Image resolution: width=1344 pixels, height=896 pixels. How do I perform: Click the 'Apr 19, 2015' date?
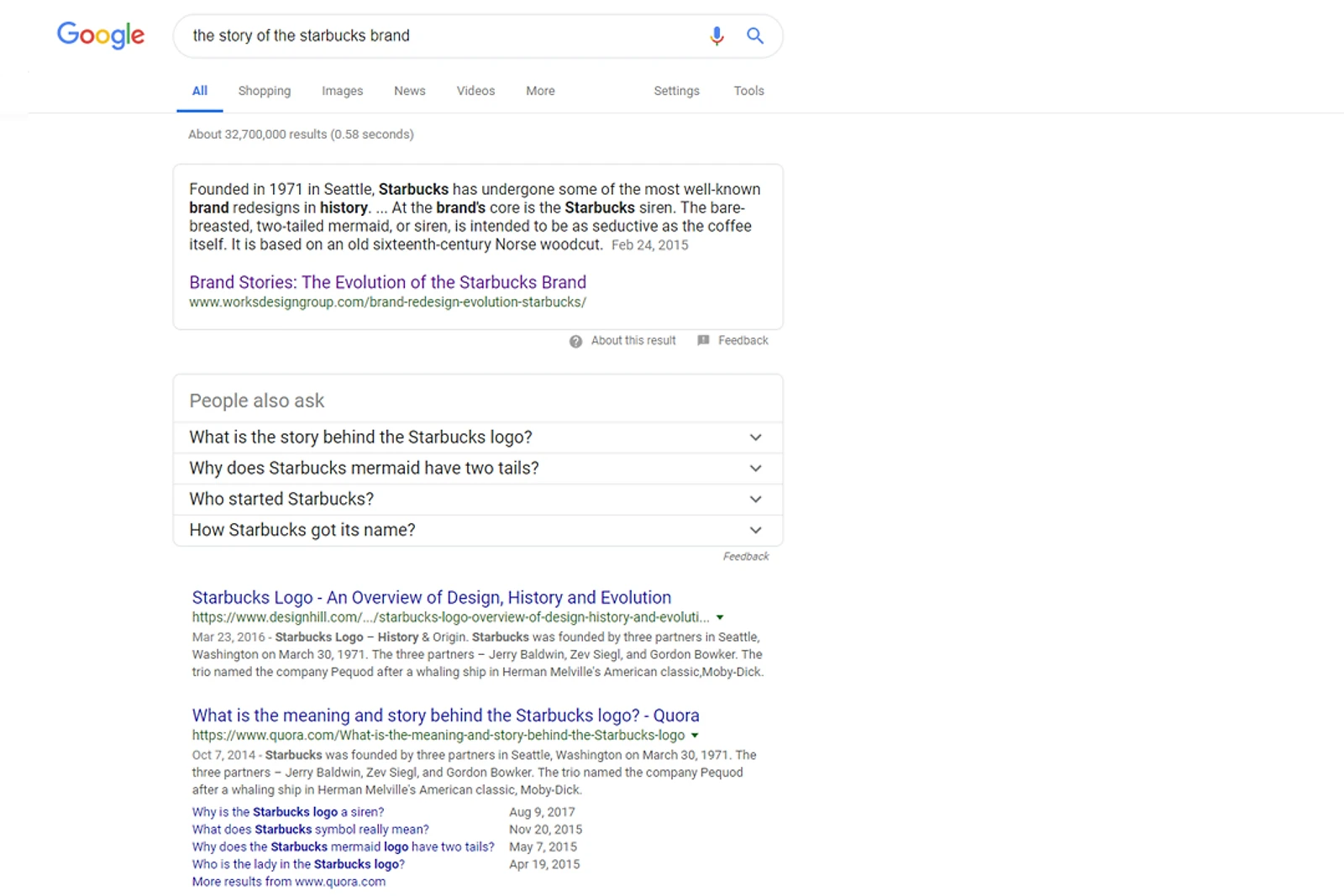click(x=544, y=864)
